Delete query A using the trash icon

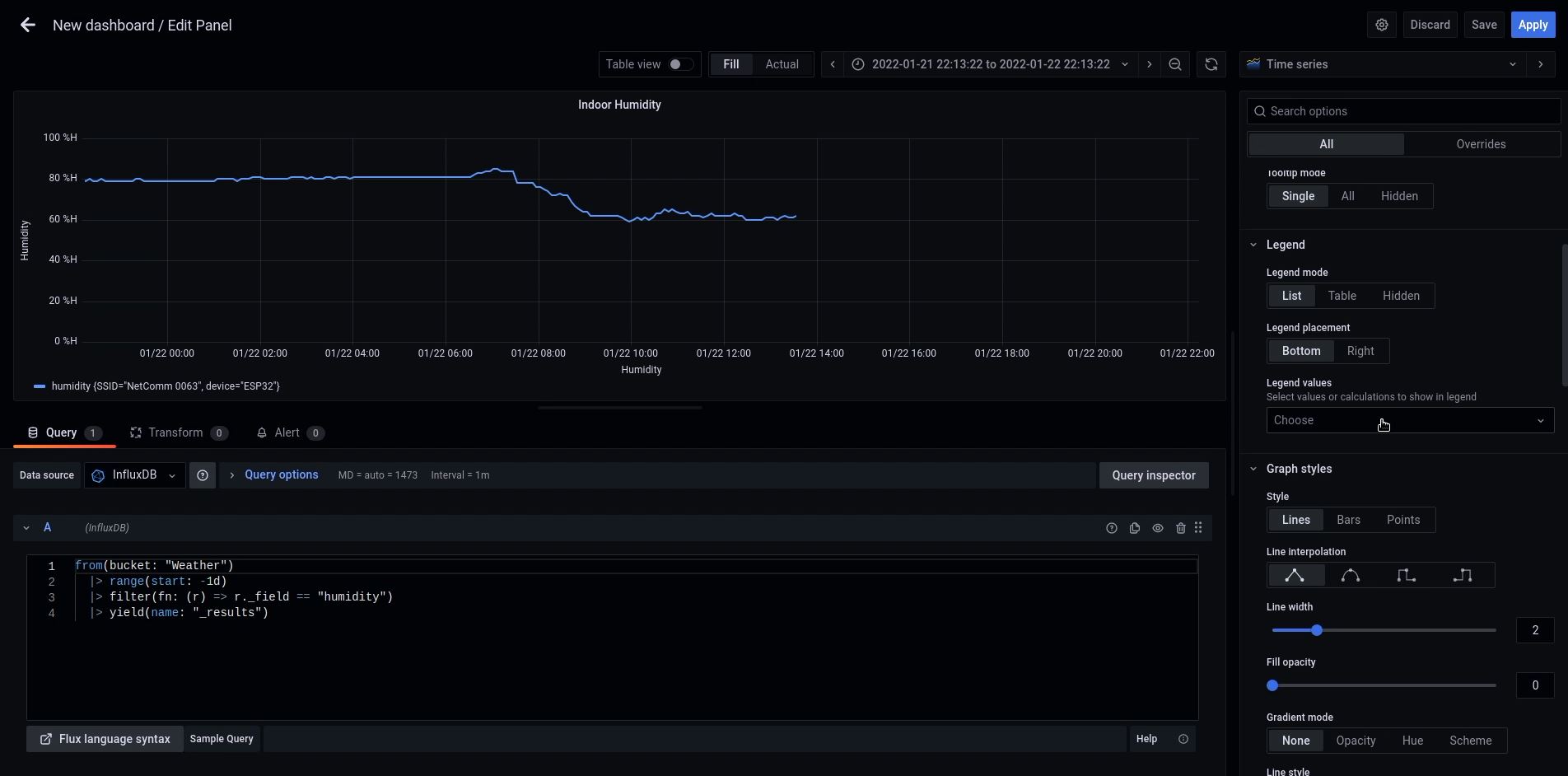(1180, 528)
